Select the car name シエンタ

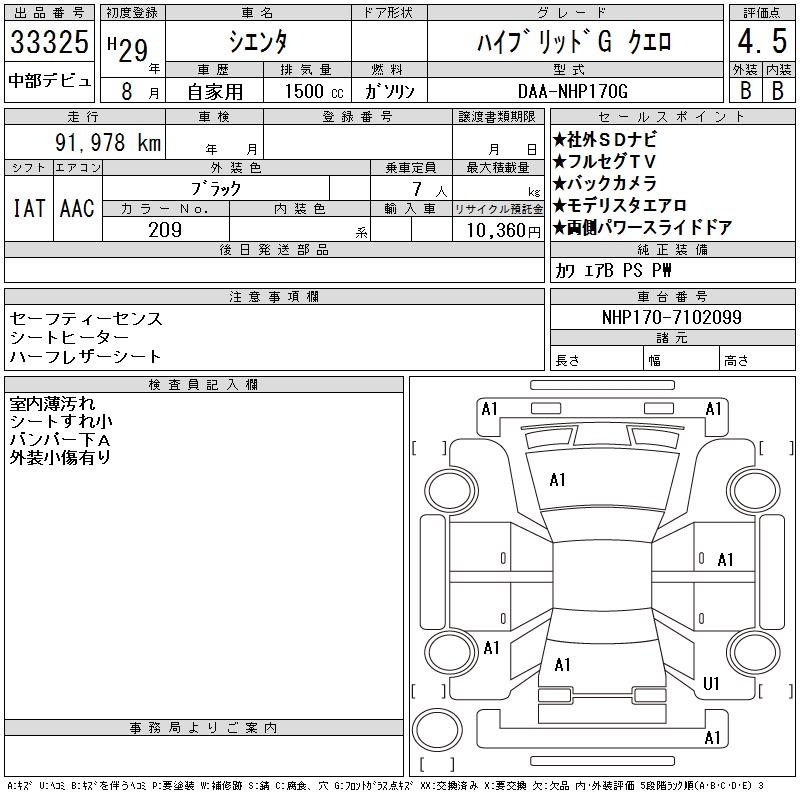258,41
